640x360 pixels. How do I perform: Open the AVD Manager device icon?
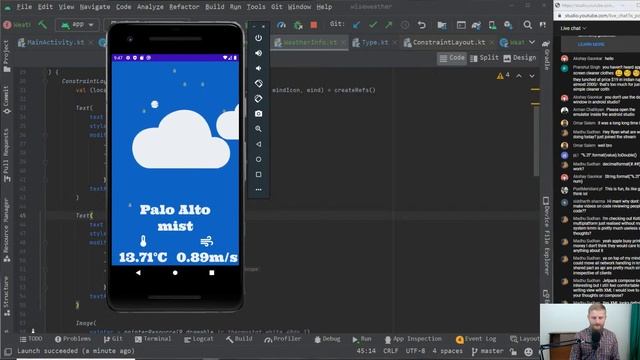[x=492, y=25]
